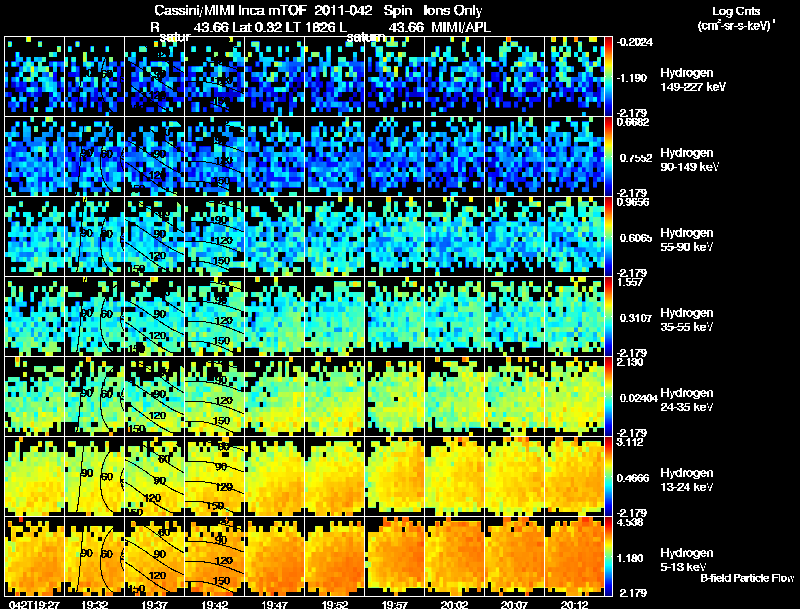Select the 'Hydrogen 35-55 keV' row label
800x609 pixels.
click(x=687, y=320)
